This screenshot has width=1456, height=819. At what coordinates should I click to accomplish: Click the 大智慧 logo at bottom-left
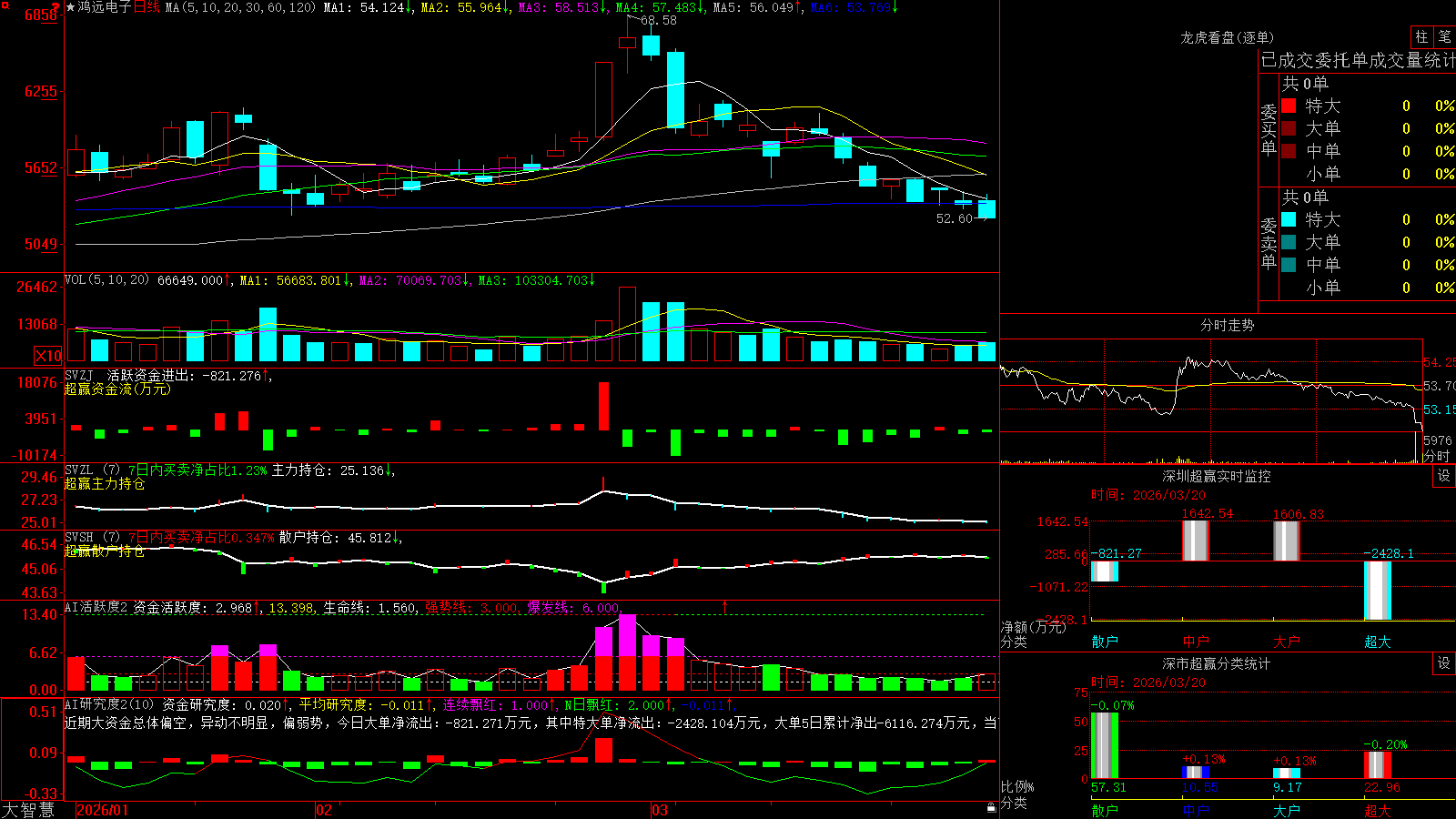coord(27,810)
